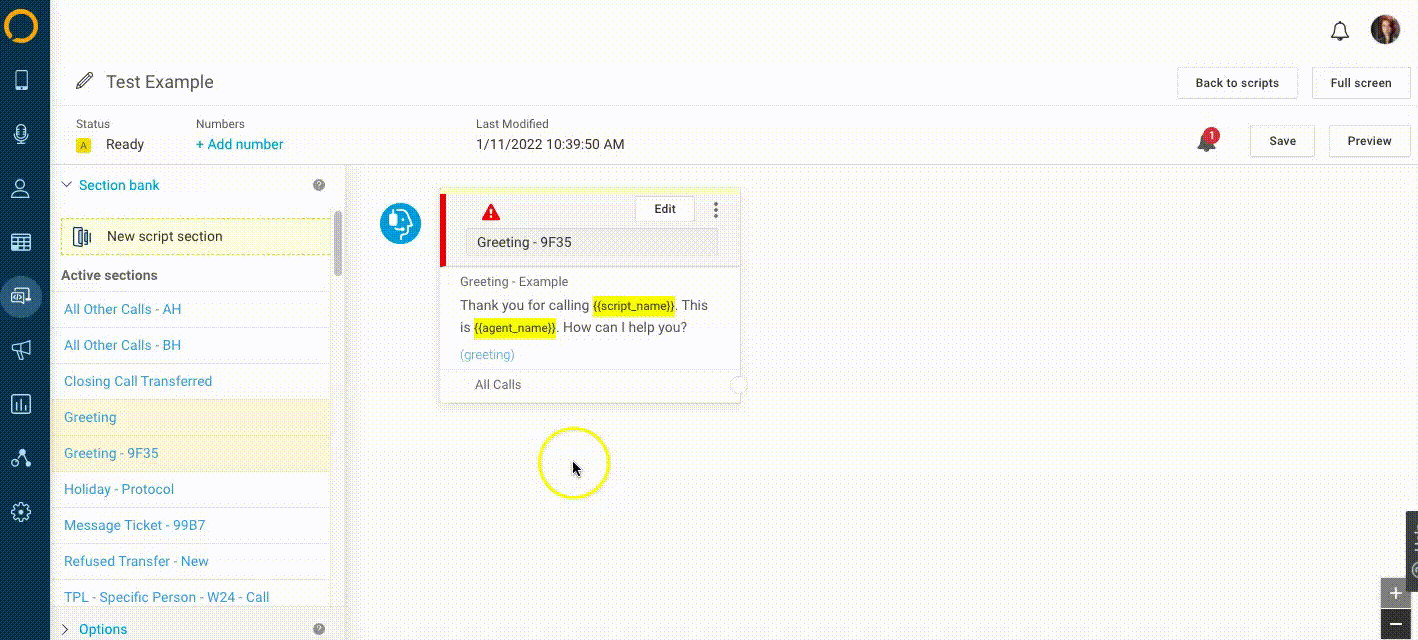The height and width of the screenshot is (640, 1418).
Task: Open the bar chart reports icon
Action: (x=21, y=404)
